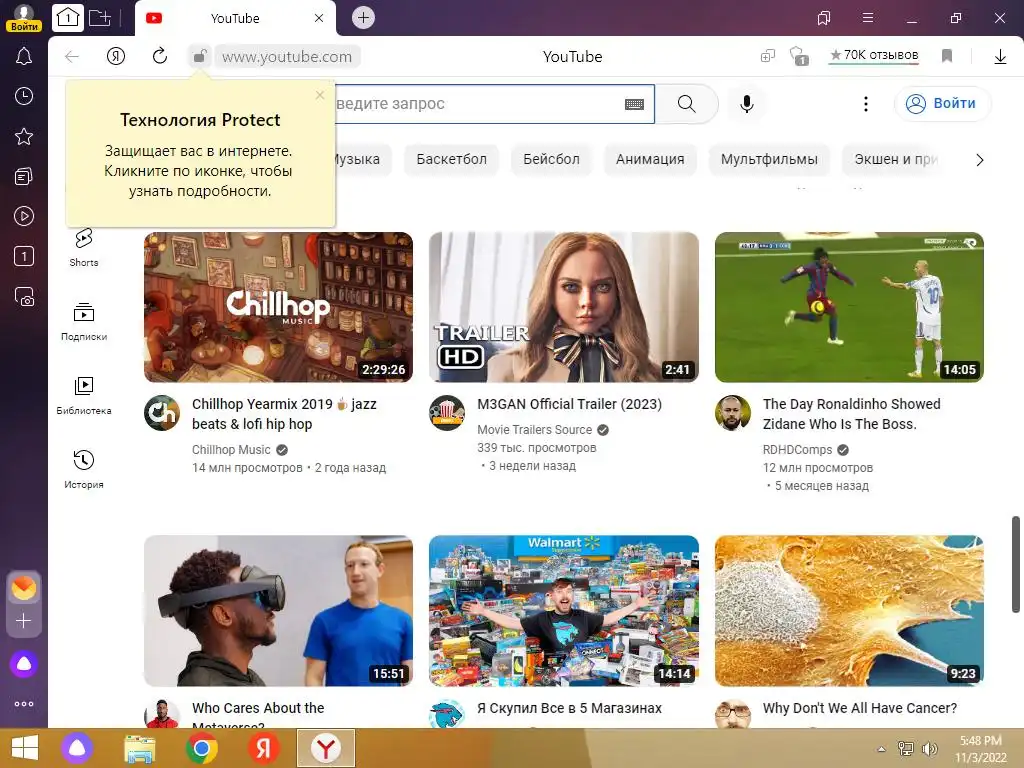1024x768 pixels.
Task: Open the tab overview icon with number 1
Action: (68, 18)
